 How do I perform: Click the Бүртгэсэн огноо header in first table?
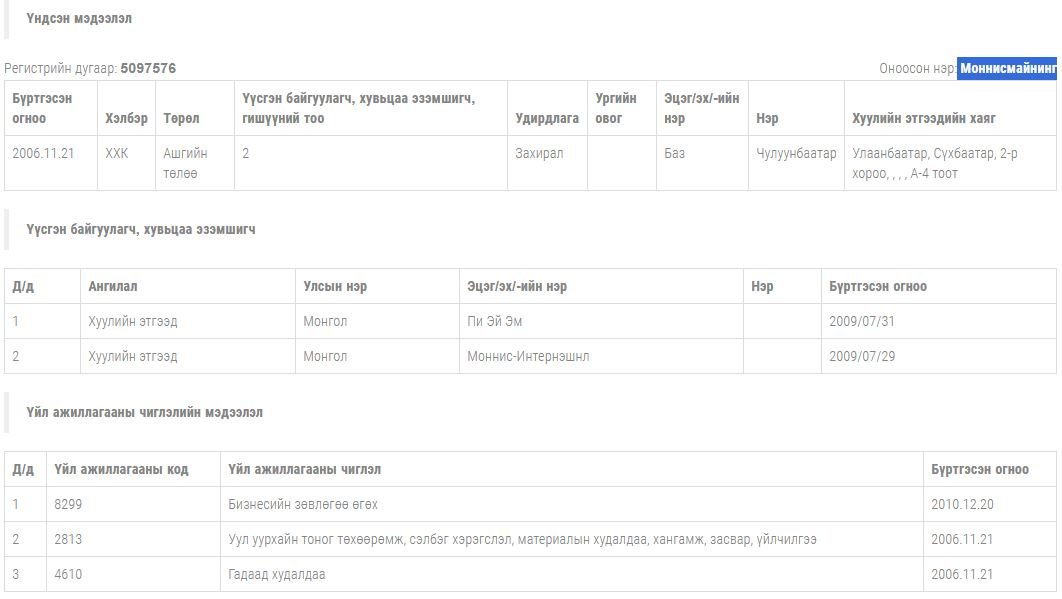tap(43, 108)
